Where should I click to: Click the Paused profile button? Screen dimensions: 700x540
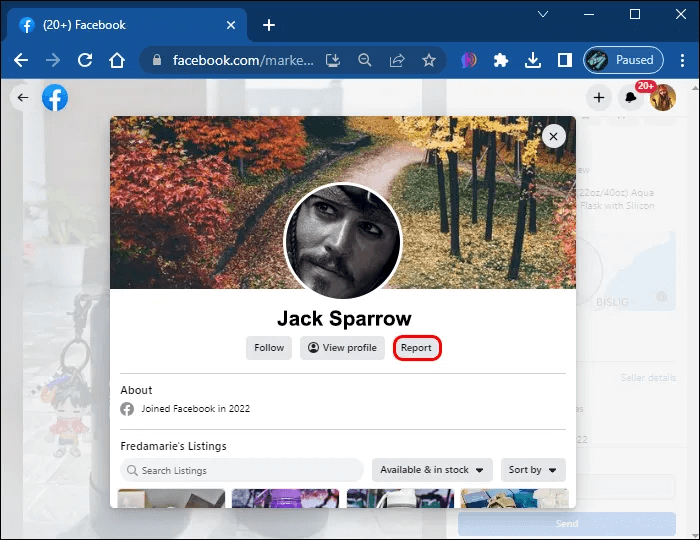pyautogui.click(x=623, y=60)
